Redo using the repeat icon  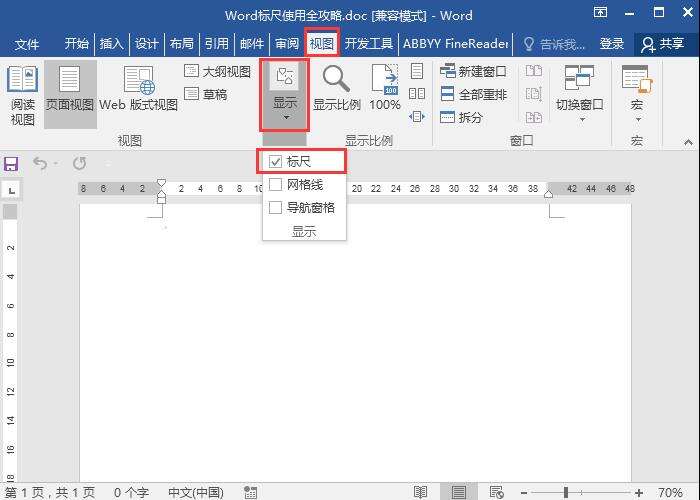click(79, 163)
